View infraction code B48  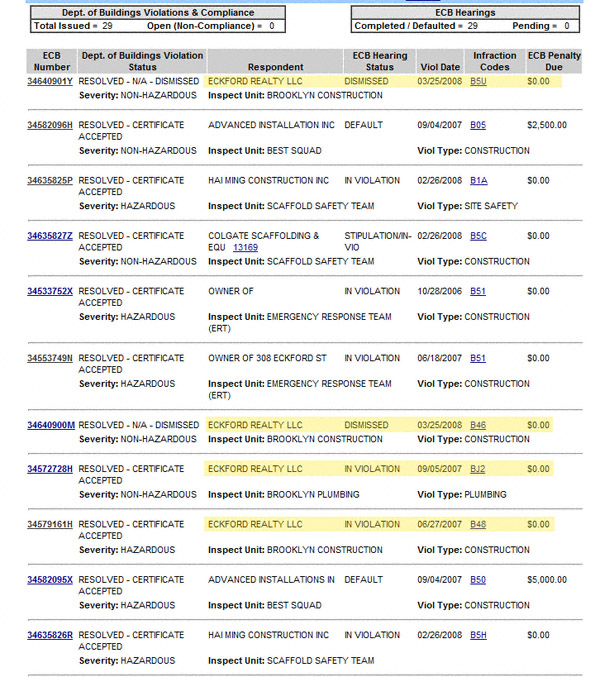click(478, 524)
